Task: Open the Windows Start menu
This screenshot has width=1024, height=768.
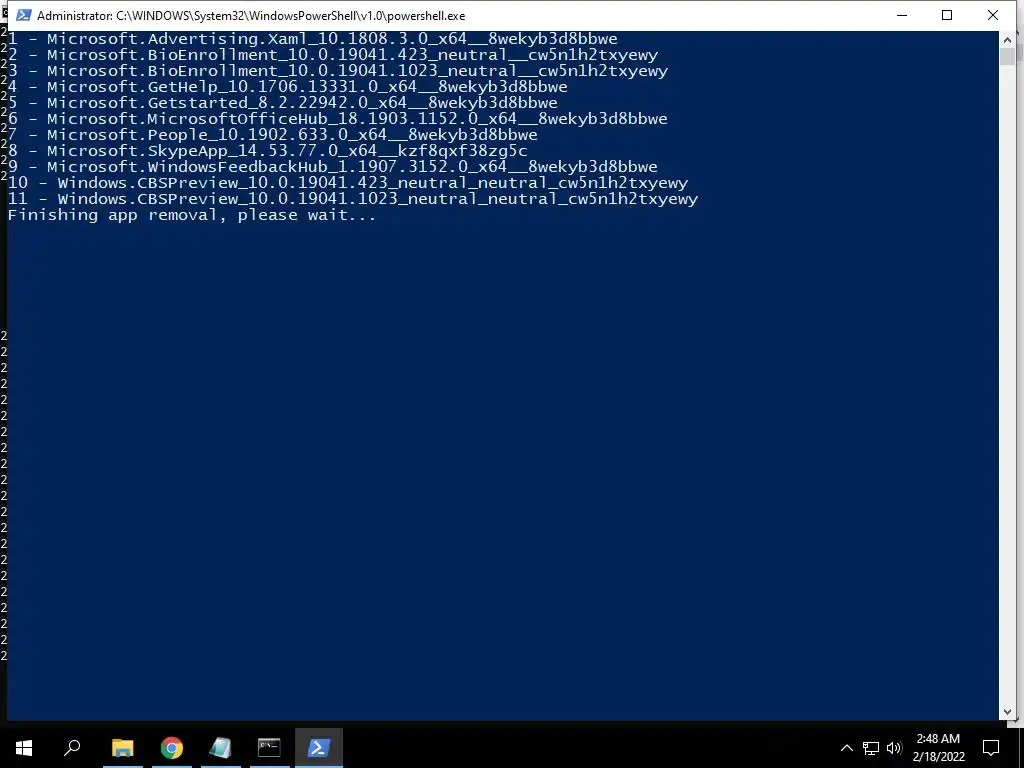Action: [x=24, y=747]
